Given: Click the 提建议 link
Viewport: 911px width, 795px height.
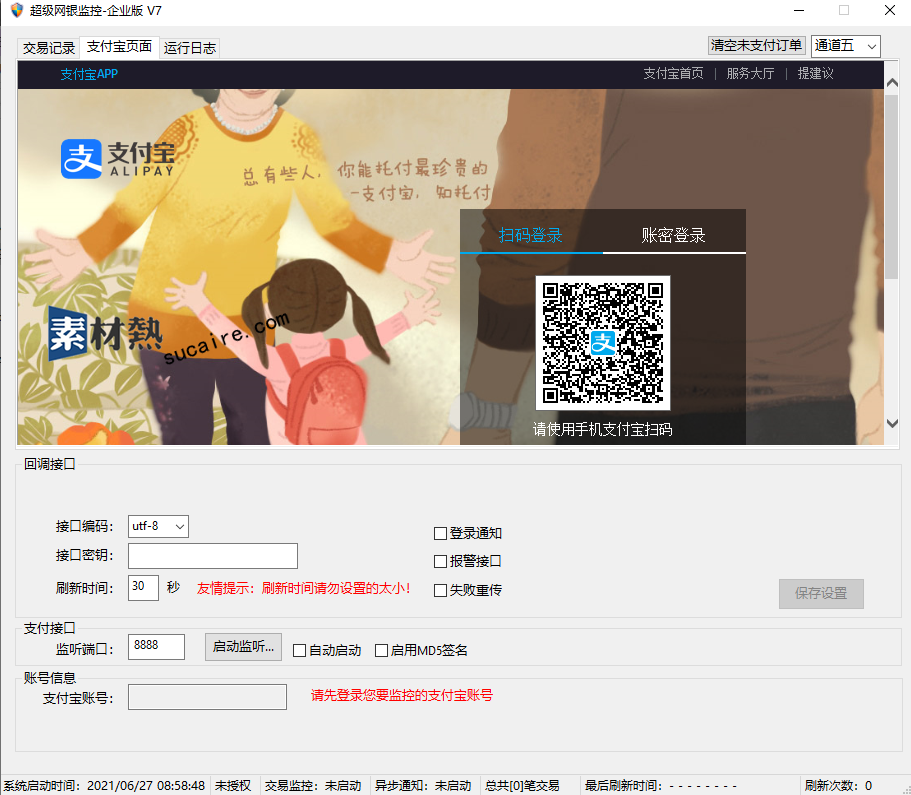Looking at the screenshot, I should coord(815,73).
